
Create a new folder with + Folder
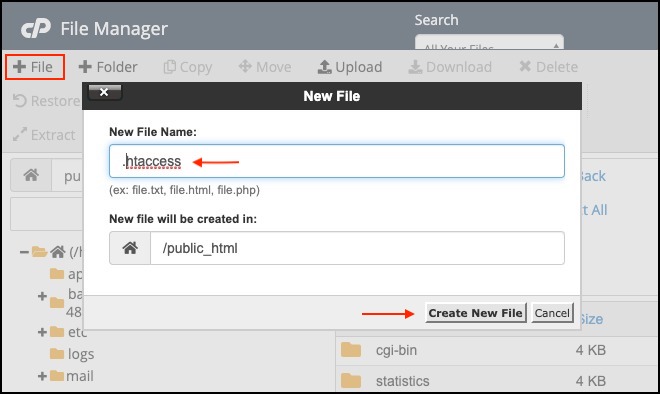pyautogui.click(x=108, y=67)
